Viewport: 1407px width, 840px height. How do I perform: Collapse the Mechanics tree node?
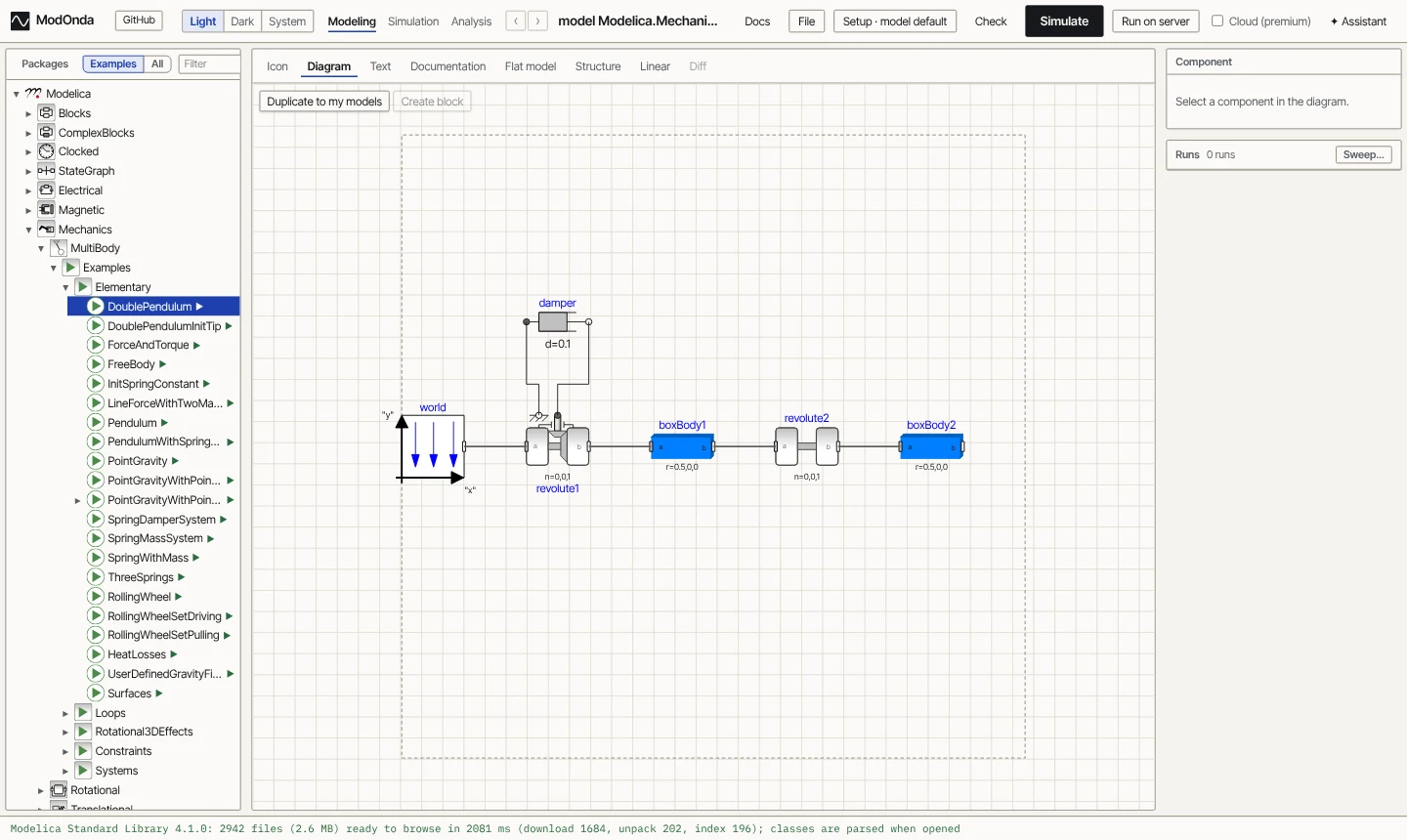(28, 230)
